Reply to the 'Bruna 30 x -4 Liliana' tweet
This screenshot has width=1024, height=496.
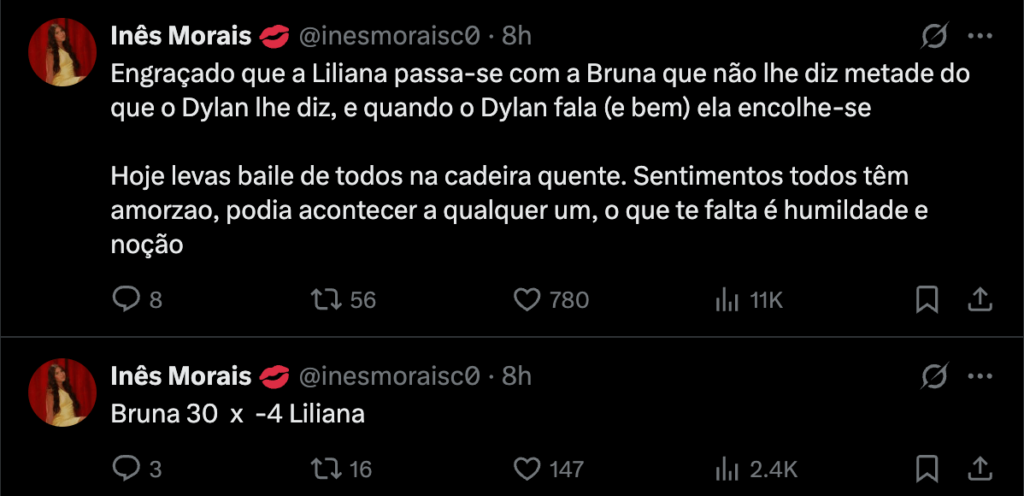click(126, 467)
